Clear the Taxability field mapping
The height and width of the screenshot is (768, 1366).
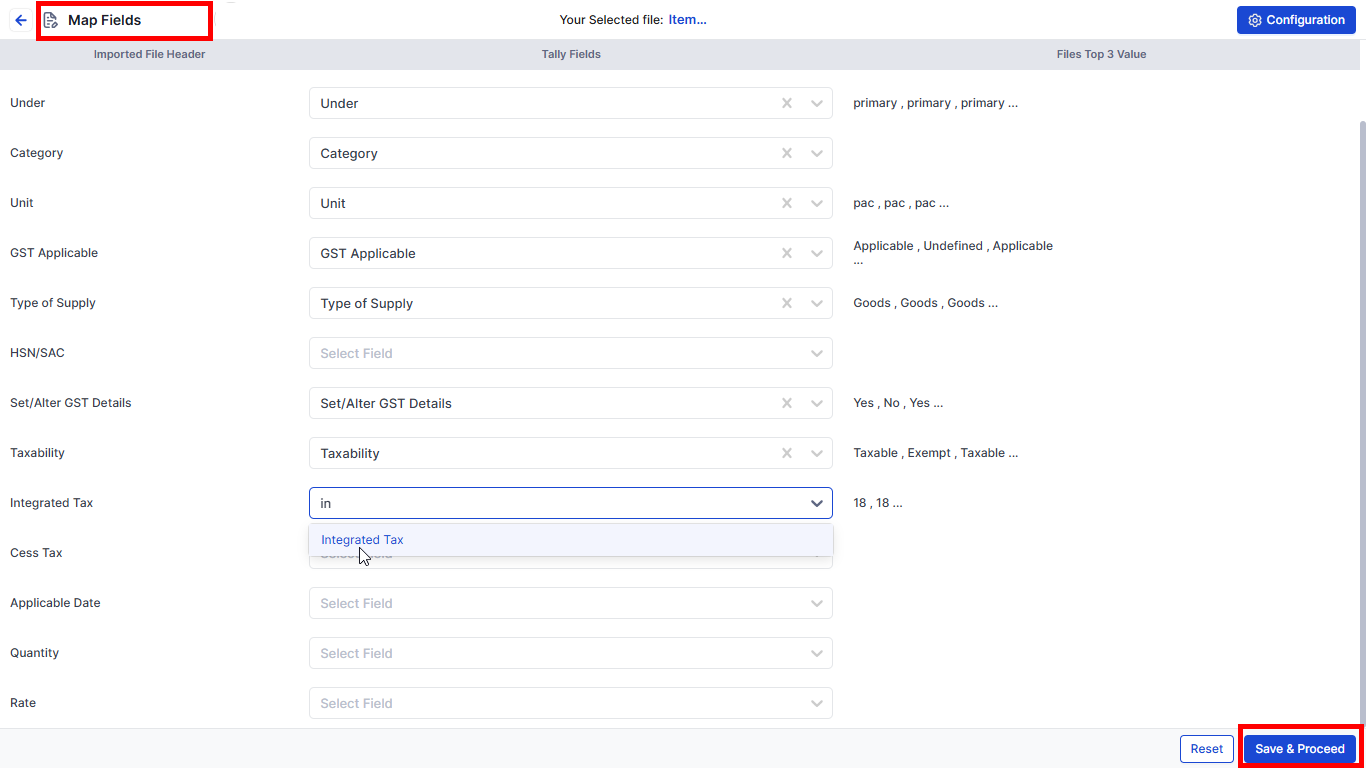(787, 453)
